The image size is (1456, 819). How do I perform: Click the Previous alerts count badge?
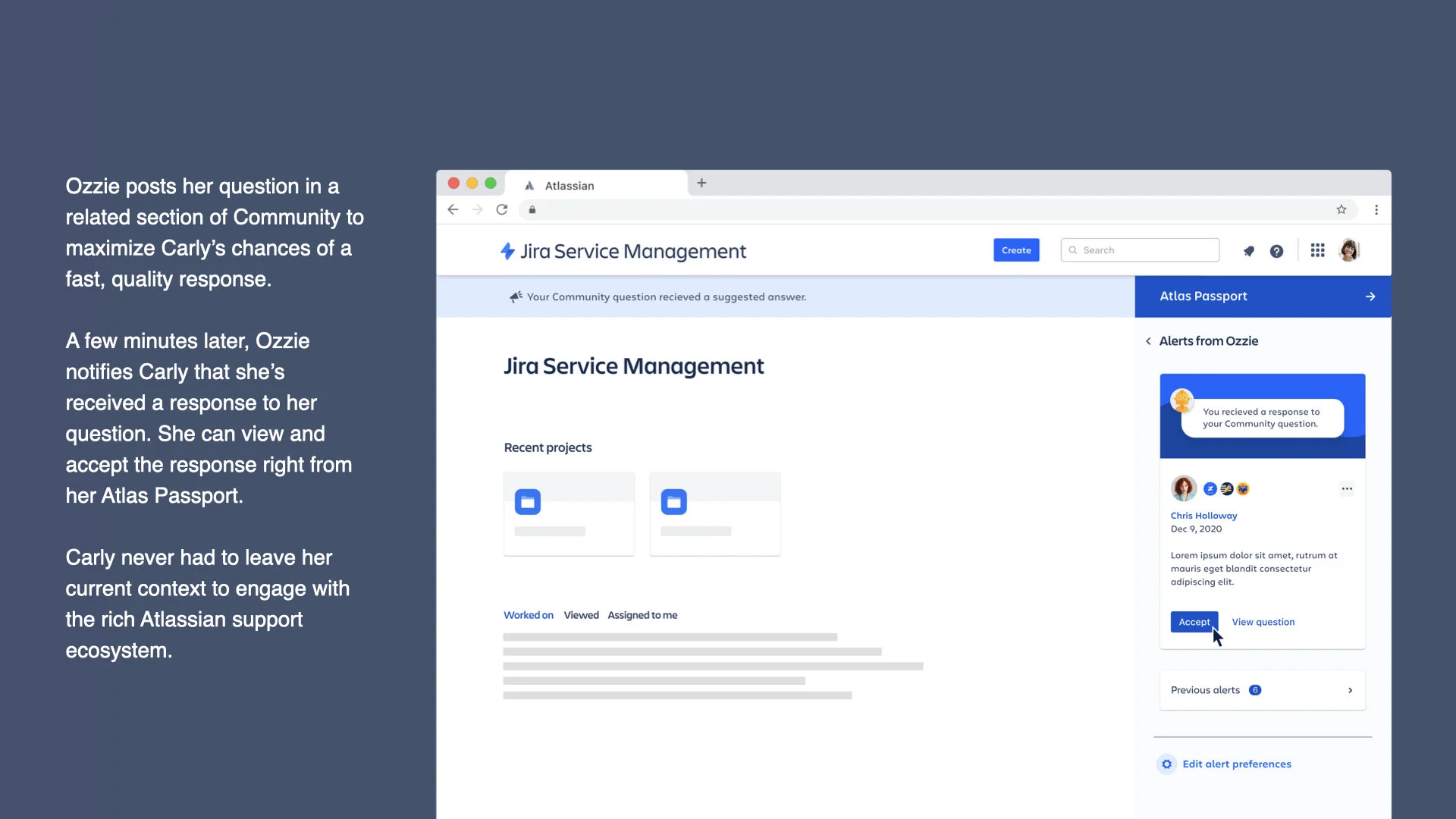(1255, 690)
